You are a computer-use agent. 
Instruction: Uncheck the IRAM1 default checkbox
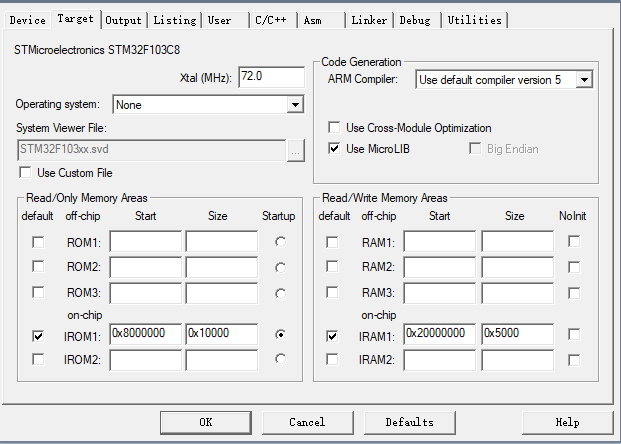[332, 336]
